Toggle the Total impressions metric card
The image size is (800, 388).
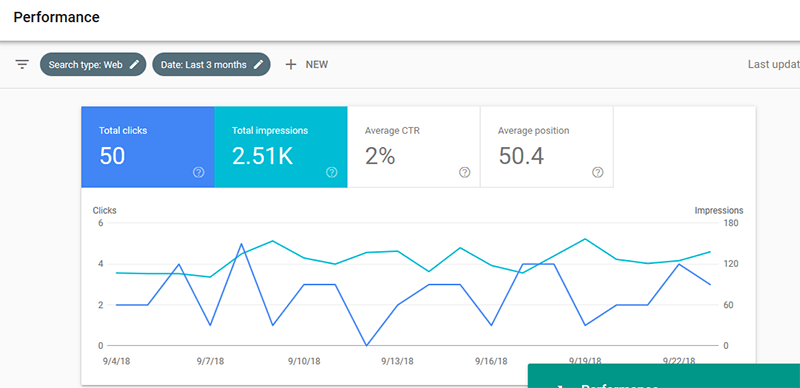281,147
